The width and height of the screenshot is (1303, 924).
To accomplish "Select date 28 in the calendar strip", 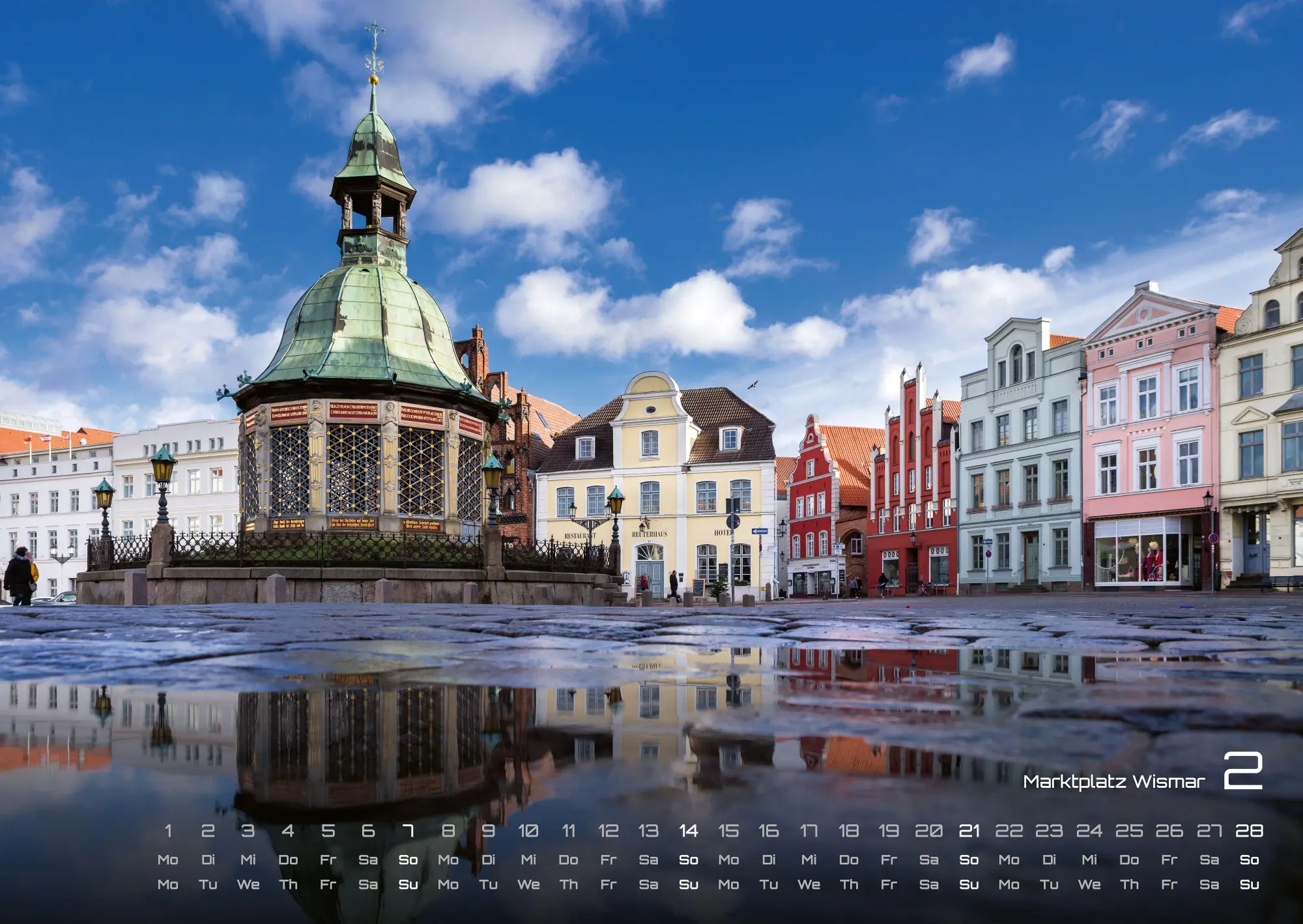I will 1249,831.
